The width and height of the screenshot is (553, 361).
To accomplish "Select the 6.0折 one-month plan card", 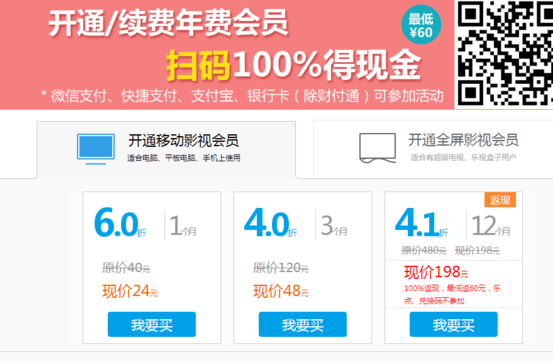I will coord(152,268).
